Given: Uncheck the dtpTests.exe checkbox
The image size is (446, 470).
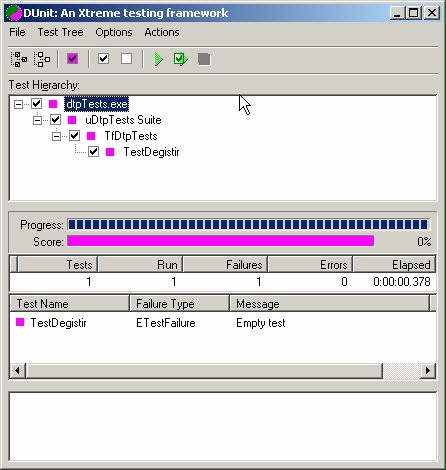Looking at the screenshot, I should pos(36,104).
